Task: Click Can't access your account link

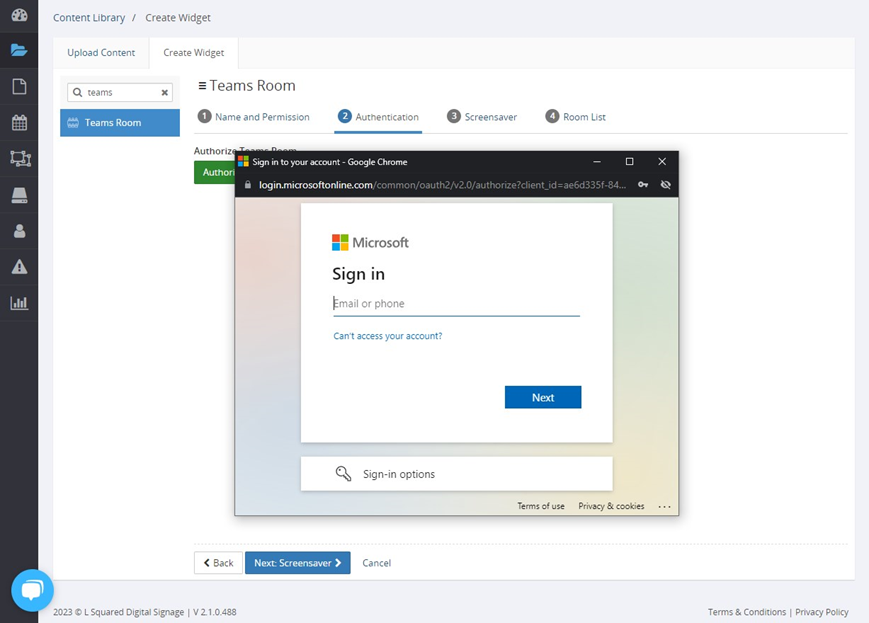Action: pos(387,336)
